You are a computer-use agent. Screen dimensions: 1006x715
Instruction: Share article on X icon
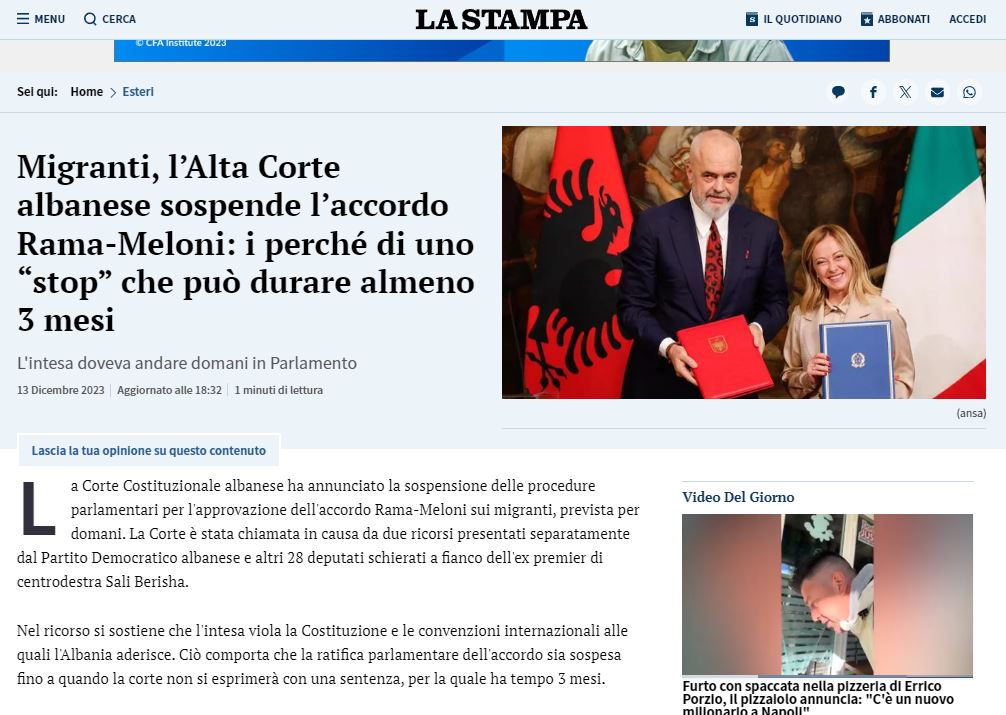click(x=905, y=92)
